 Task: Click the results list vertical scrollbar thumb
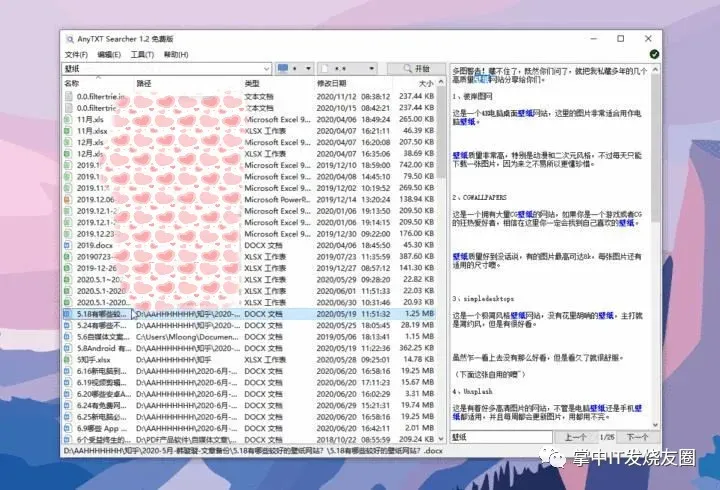441,132
